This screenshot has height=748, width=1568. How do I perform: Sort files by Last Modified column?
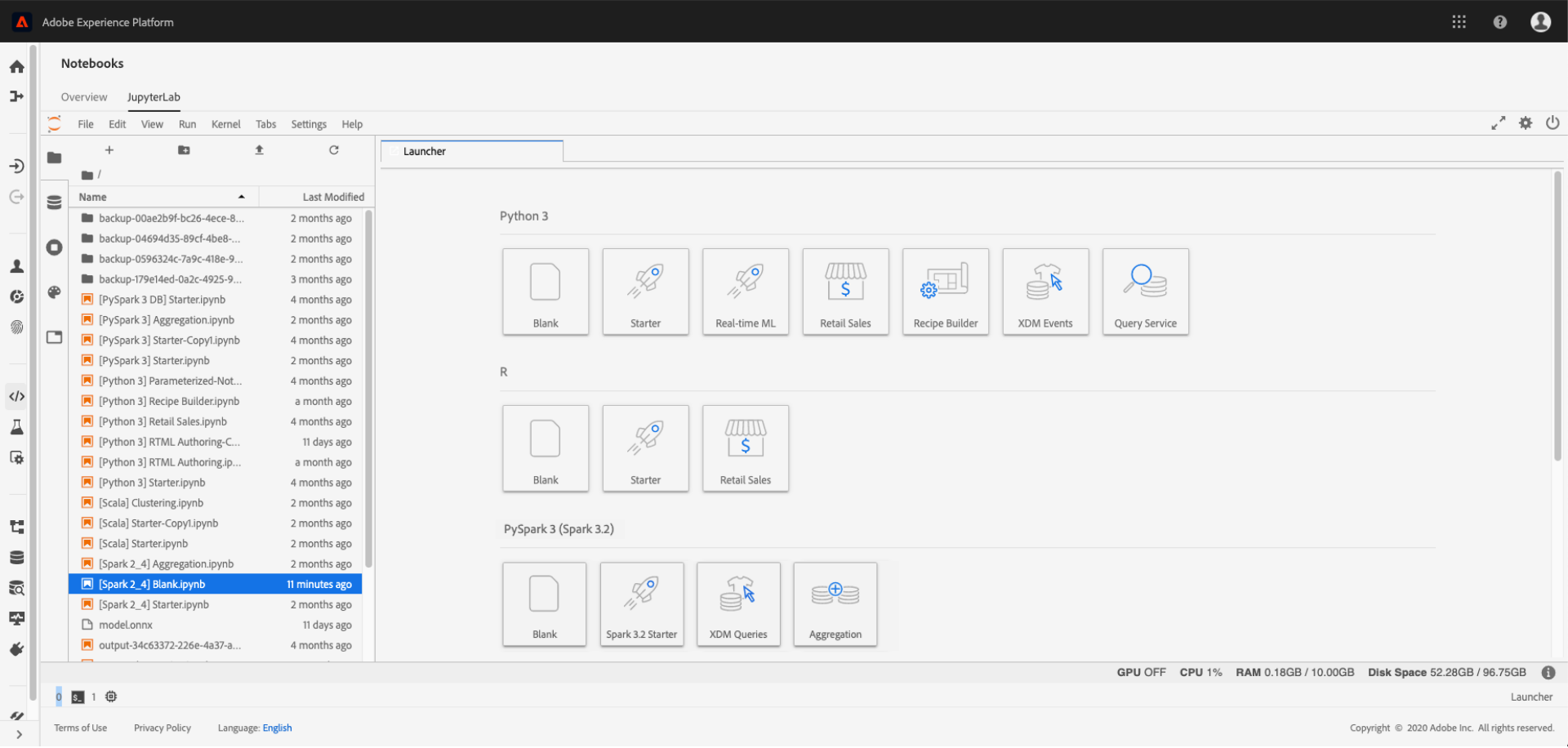coord(318,198)
